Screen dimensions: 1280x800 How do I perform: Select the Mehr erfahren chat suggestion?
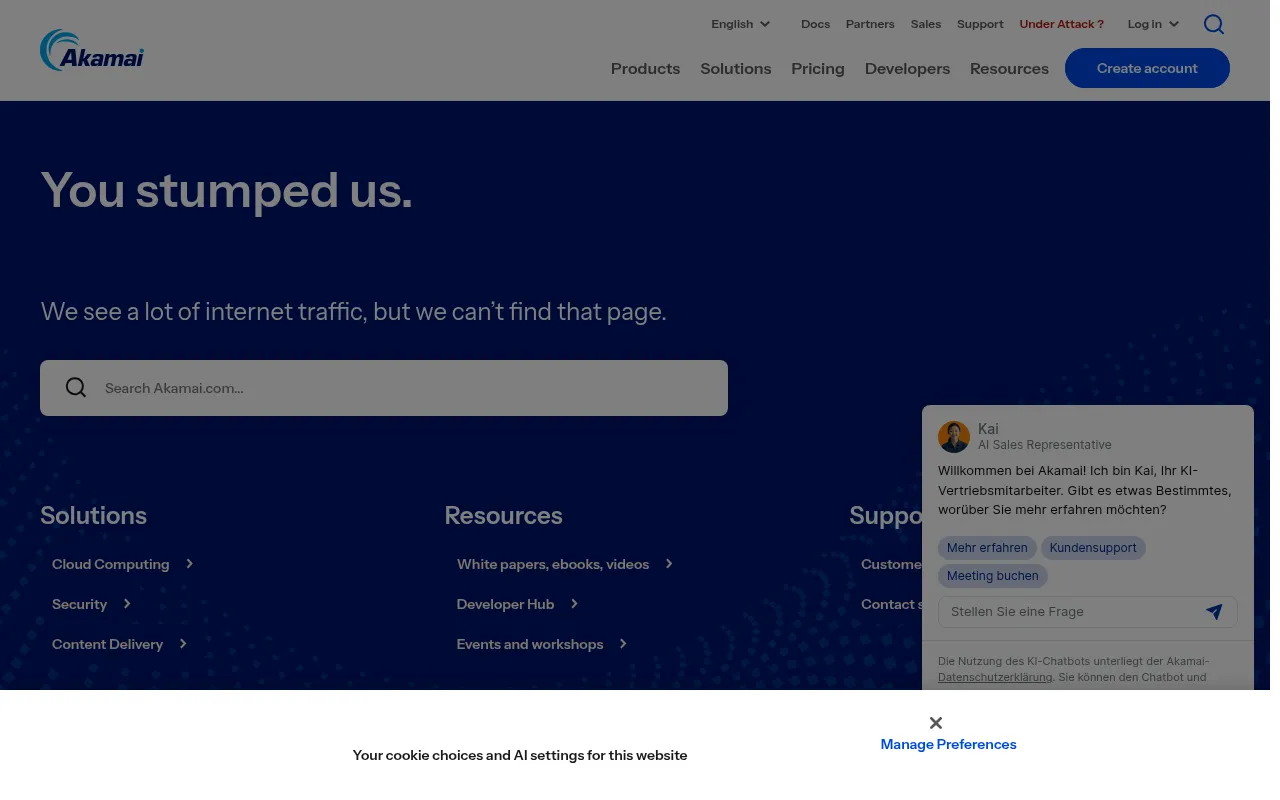coord(987,548)
